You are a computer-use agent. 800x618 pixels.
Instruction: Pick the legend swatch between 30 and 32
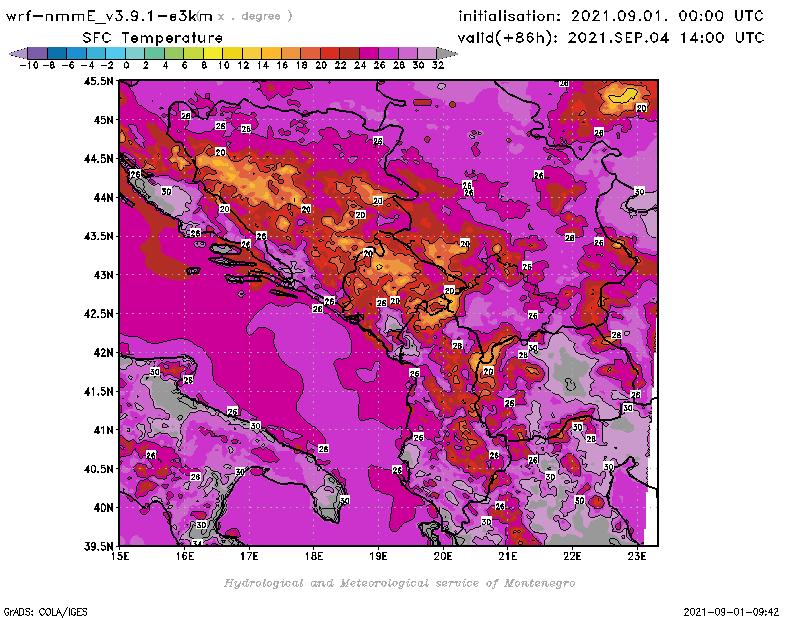click(427, 53)
